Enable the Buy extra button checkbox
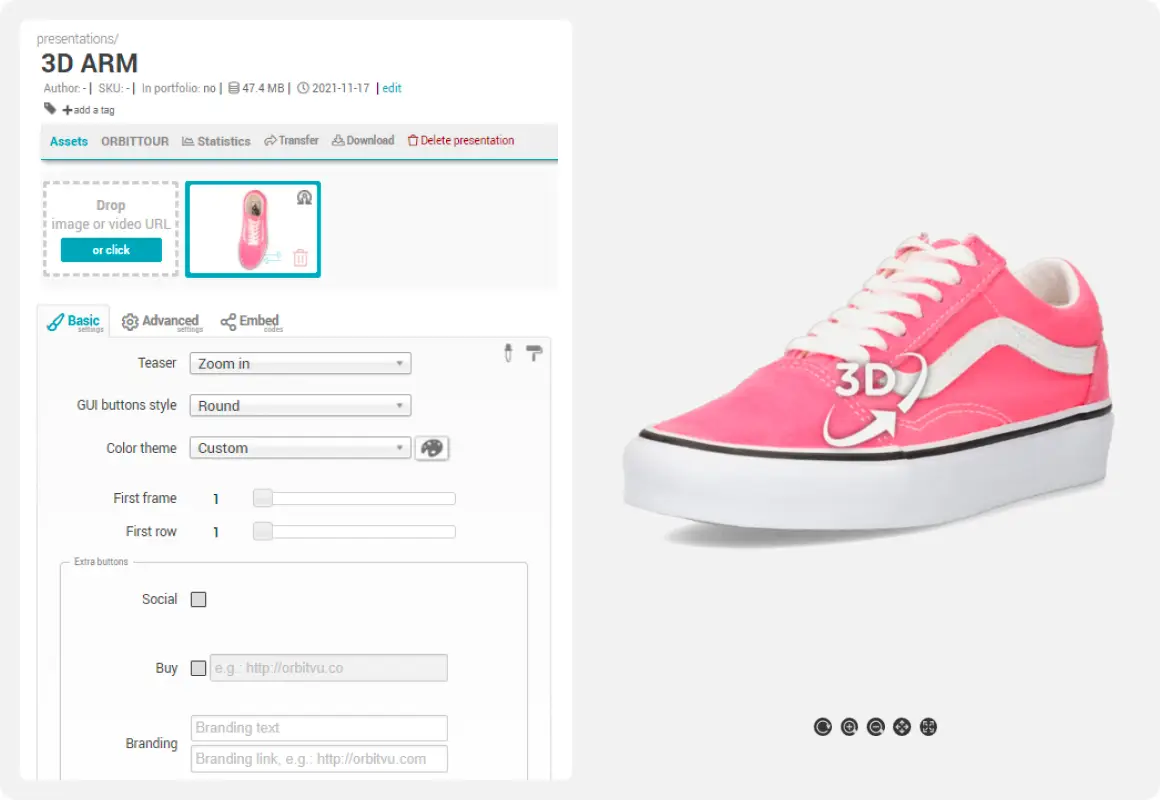Screen dimensions: 1160x800 (x=198, y=667)
